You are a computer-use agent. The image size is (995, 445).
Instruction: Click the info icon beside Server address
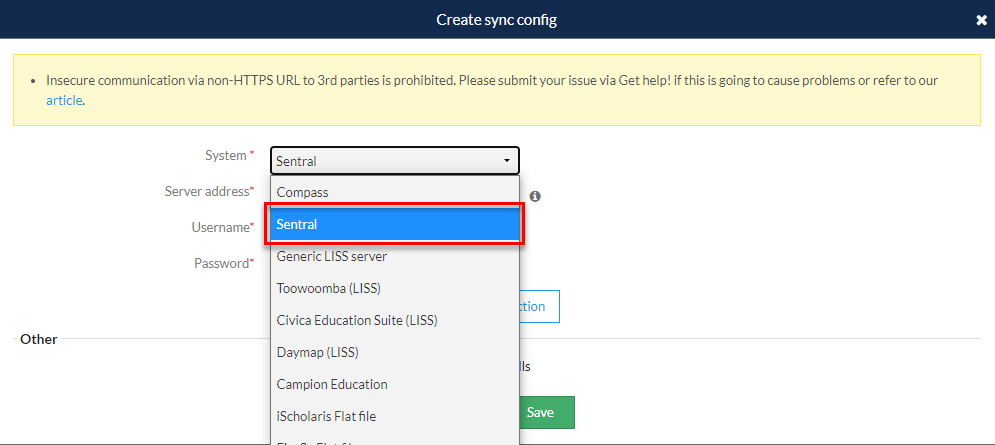(535, 197)
